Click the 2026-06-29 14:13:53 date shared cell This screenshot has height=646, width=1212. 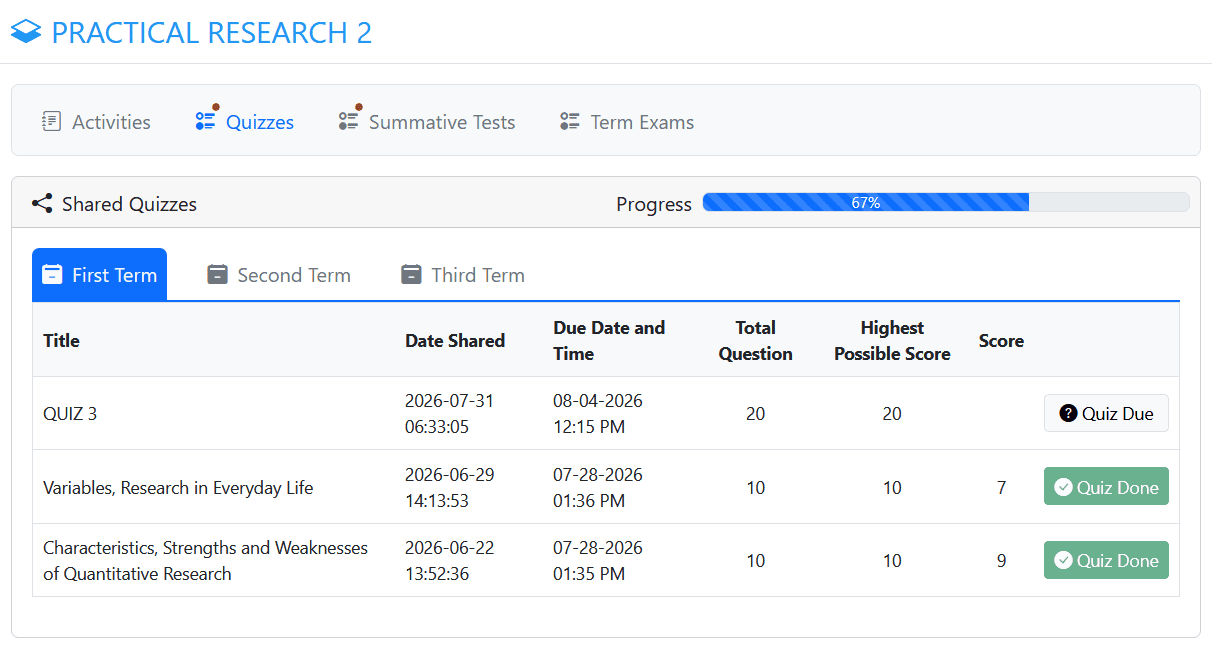tap(449, 488)
